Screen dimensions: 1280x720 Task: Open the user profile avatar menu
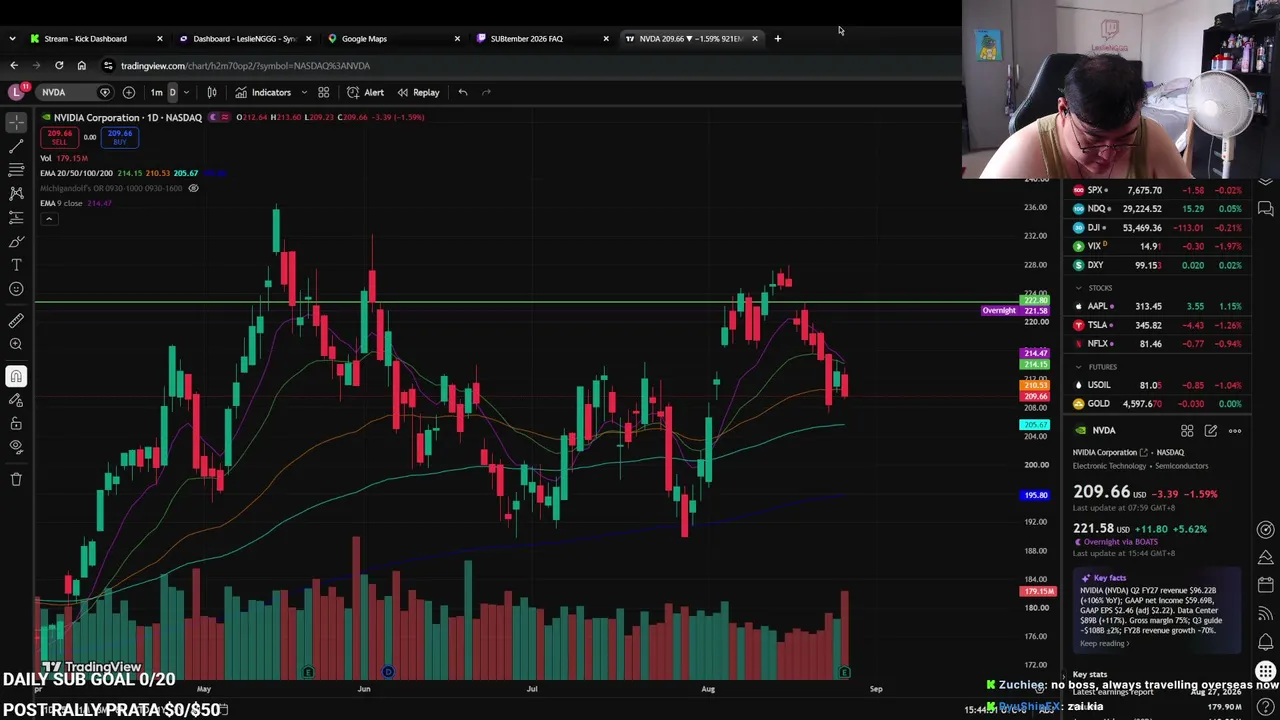pyautogui.click(x=16, y=92)
